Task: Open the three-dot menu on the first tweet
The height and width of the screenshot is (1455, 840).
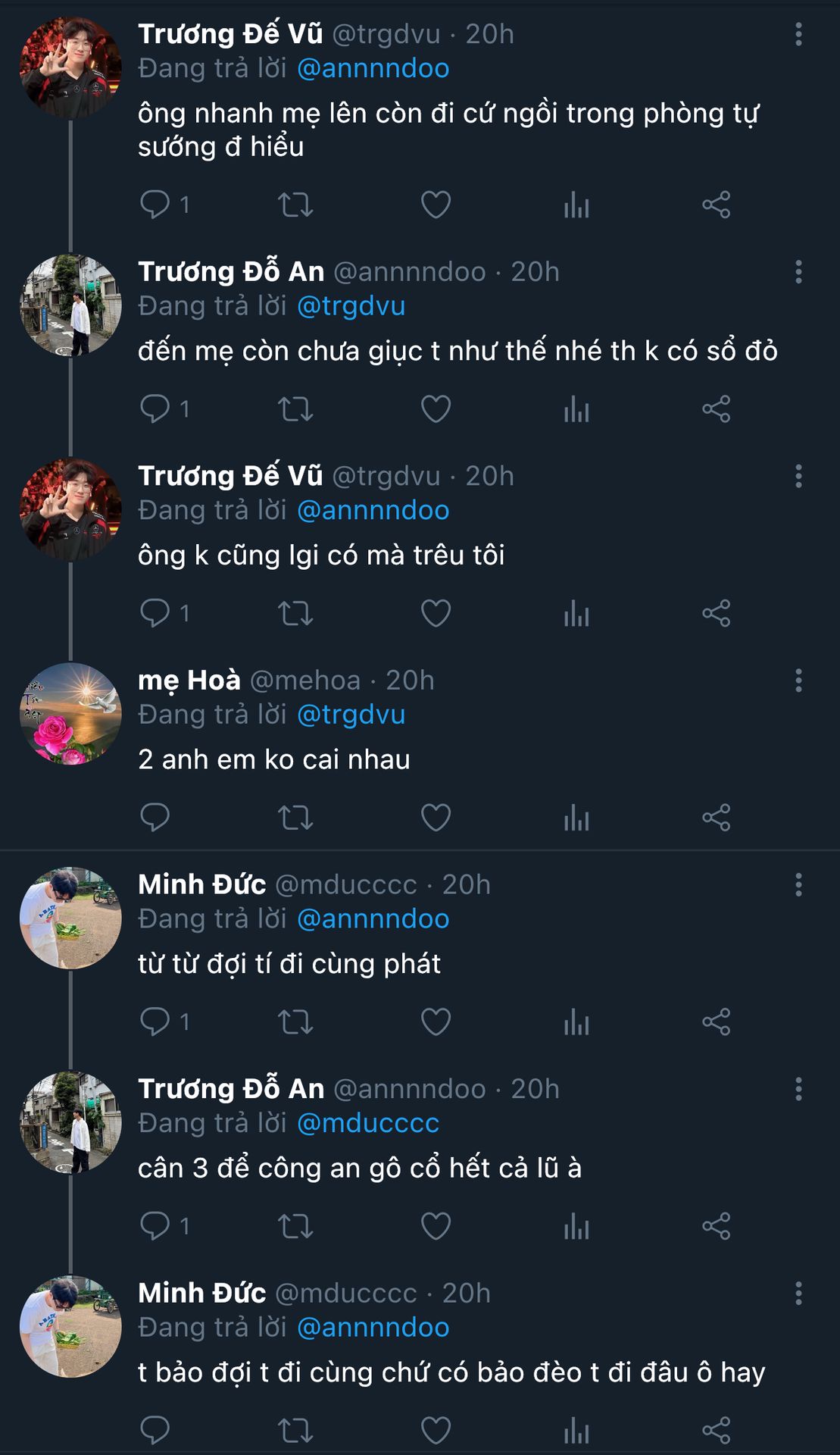Action: pos(798,34)
